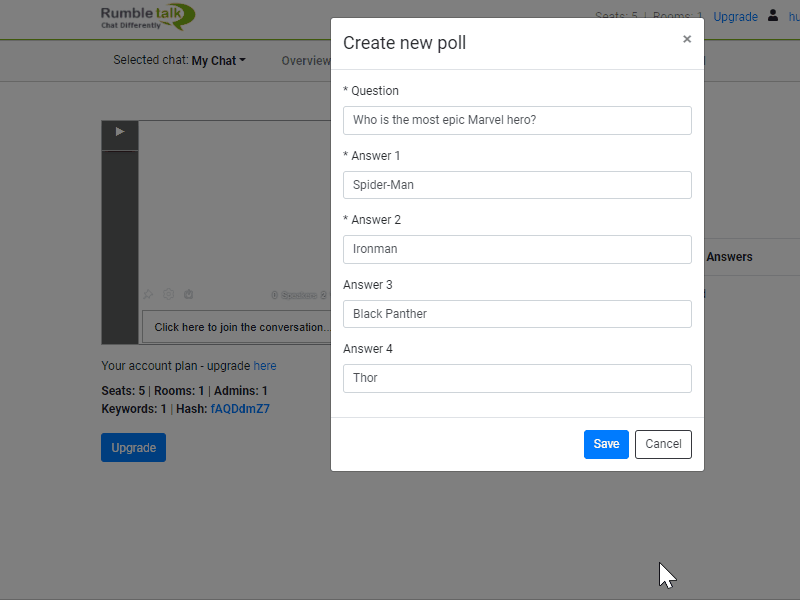Screen dimensions: 800x600
Task: Dismiss the Create new poll dialog with the X
Action: (x=687, y=39)
